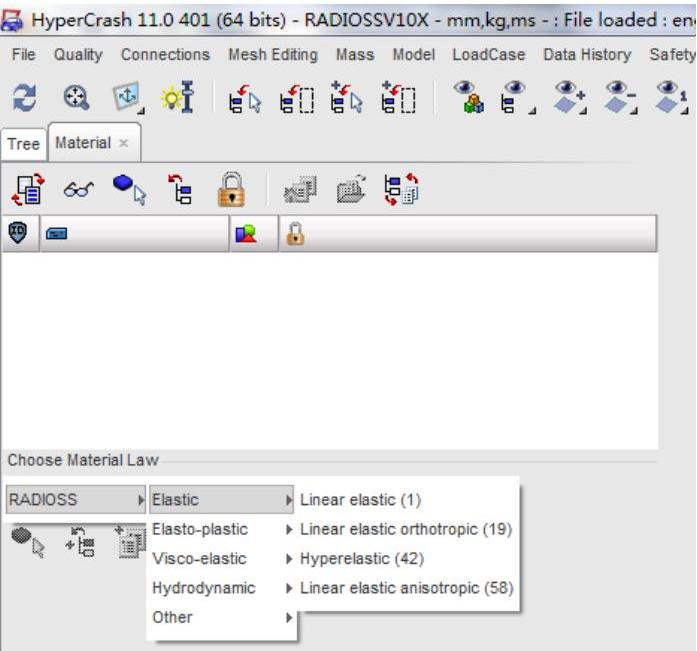697x651 pixels.
Task: Open the Model menu
Action: (414, 55)
